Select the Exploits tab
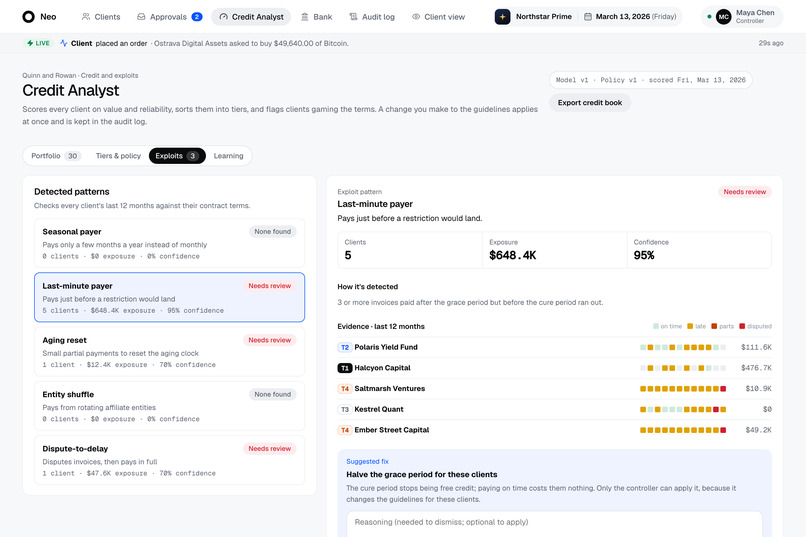 (177, 156)
